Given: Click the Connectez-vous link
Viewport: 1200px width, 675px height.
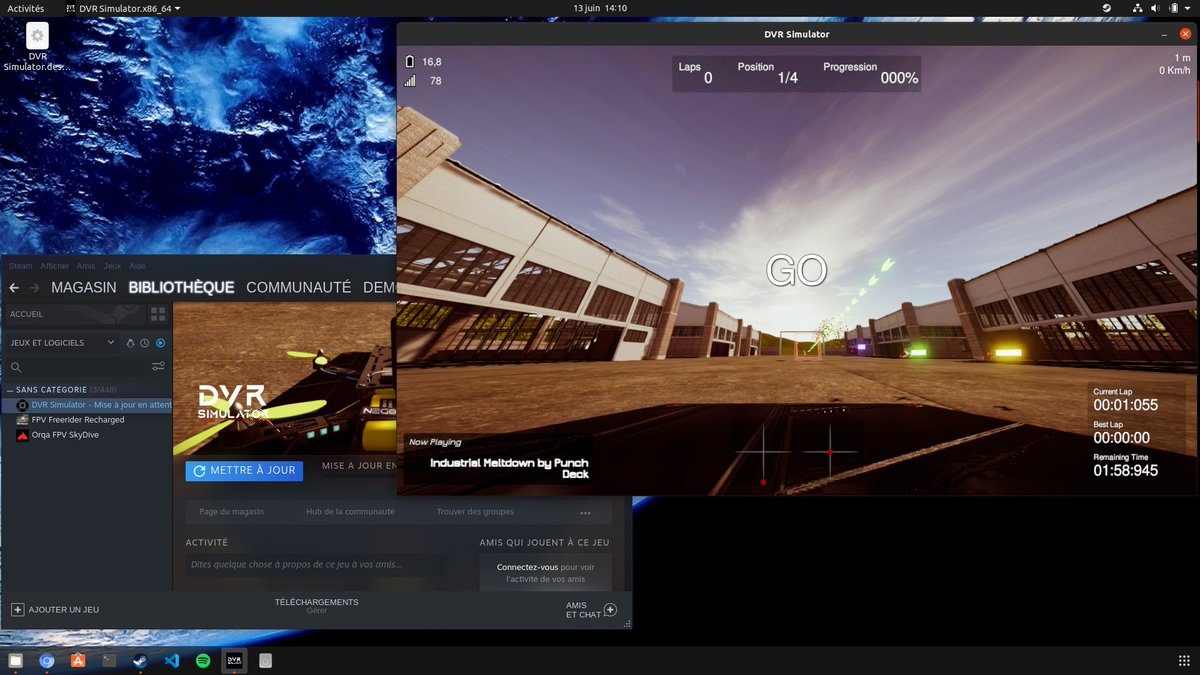Looking at the screenshot, I should click(527, 567).
